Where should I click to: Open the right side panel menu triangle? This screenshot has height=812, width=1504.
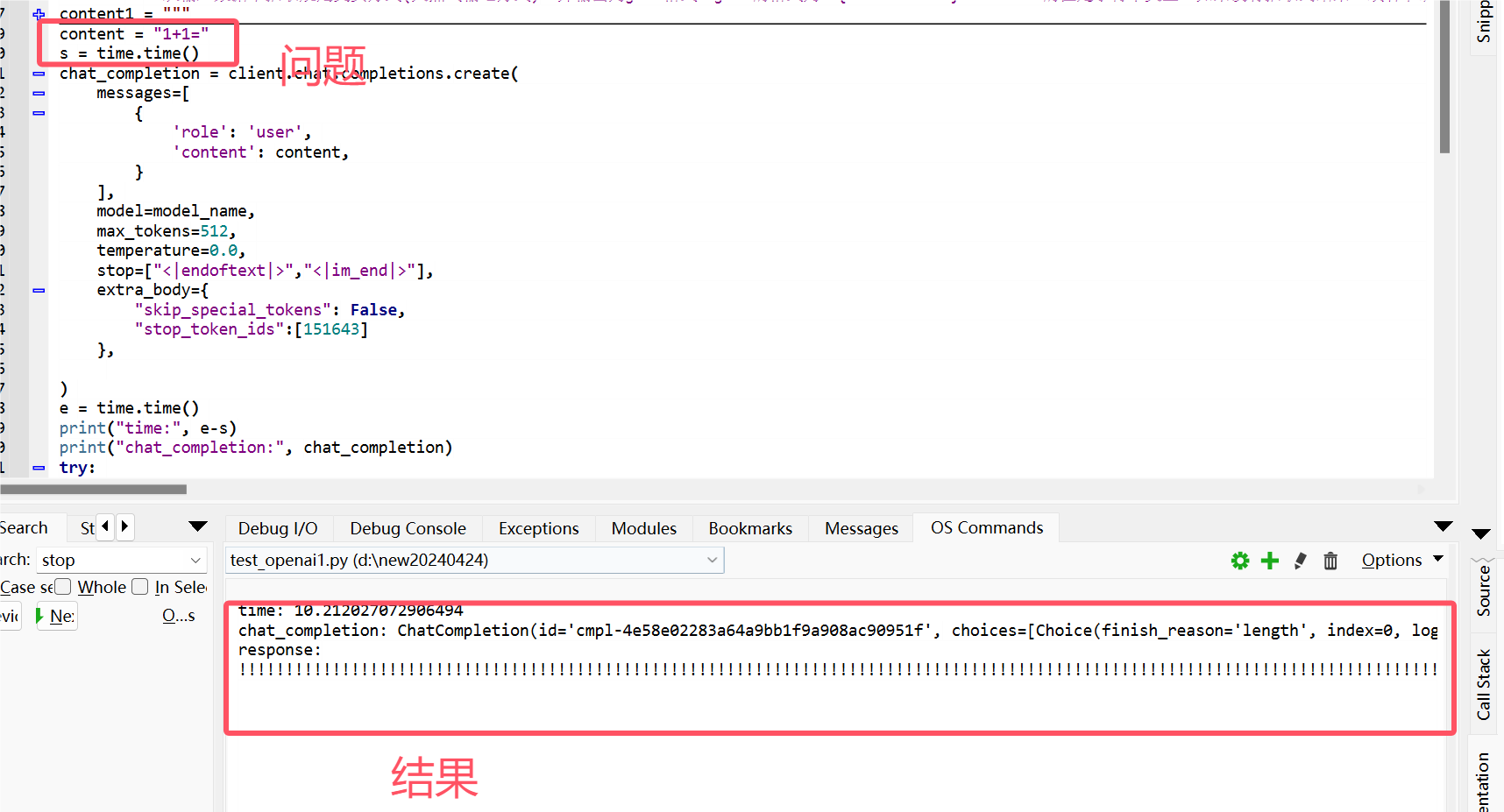[1481, 533]
